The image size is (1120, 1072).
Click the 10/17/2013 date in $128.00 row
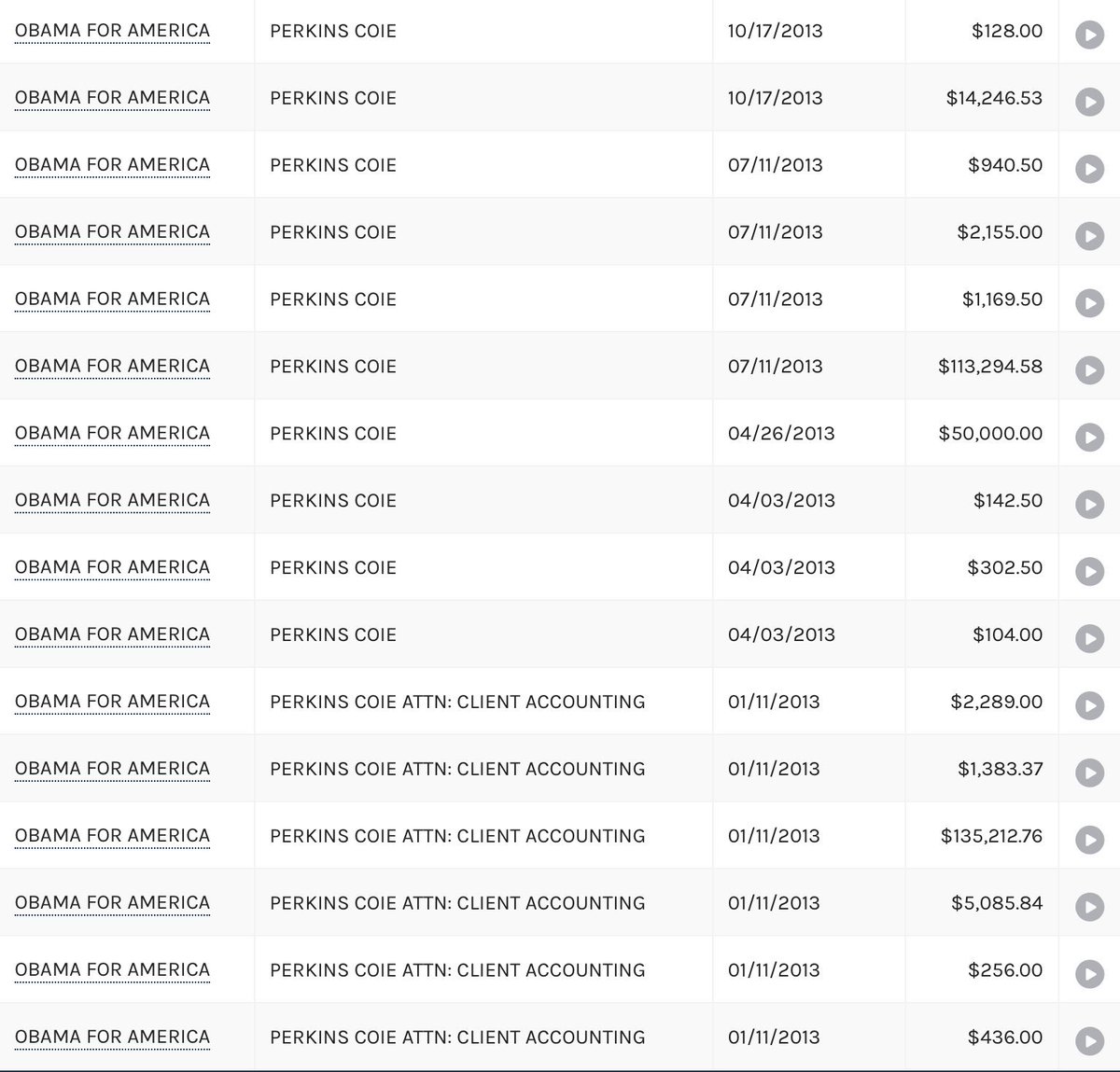point(776,31)
